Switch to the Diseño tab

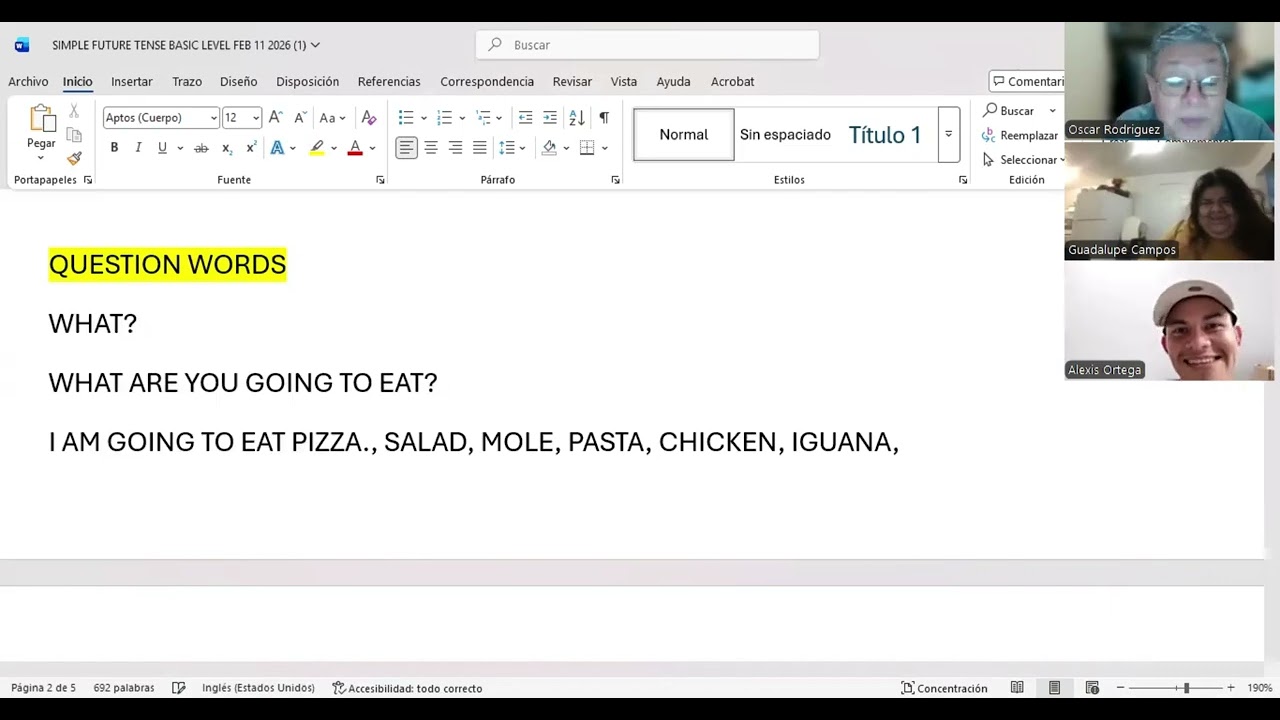(239, 82)
